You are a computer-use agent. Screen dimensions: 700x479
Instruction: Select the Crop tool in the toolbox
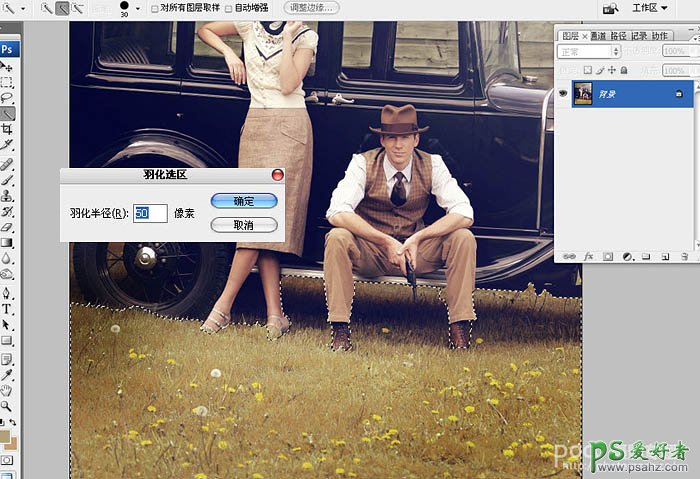point(7,129)
